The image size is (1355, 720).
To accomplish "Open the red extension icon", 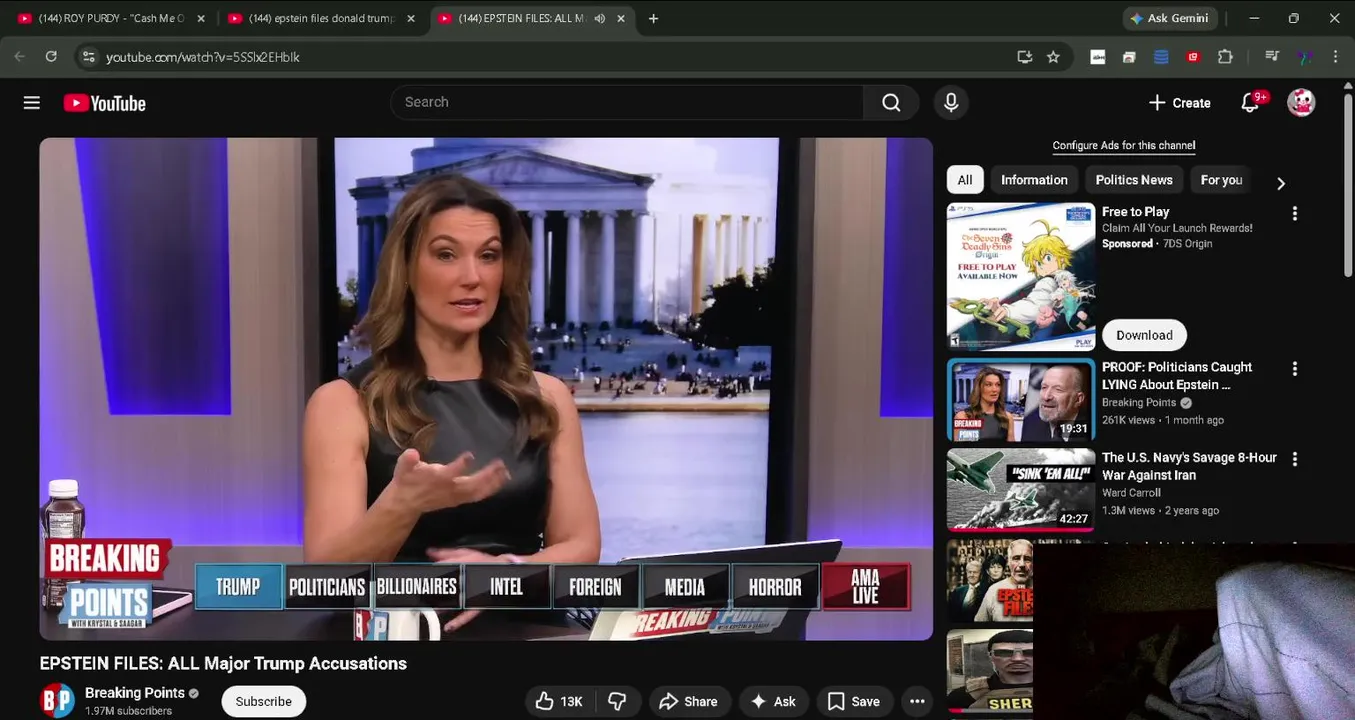I will click(1193, 57).
